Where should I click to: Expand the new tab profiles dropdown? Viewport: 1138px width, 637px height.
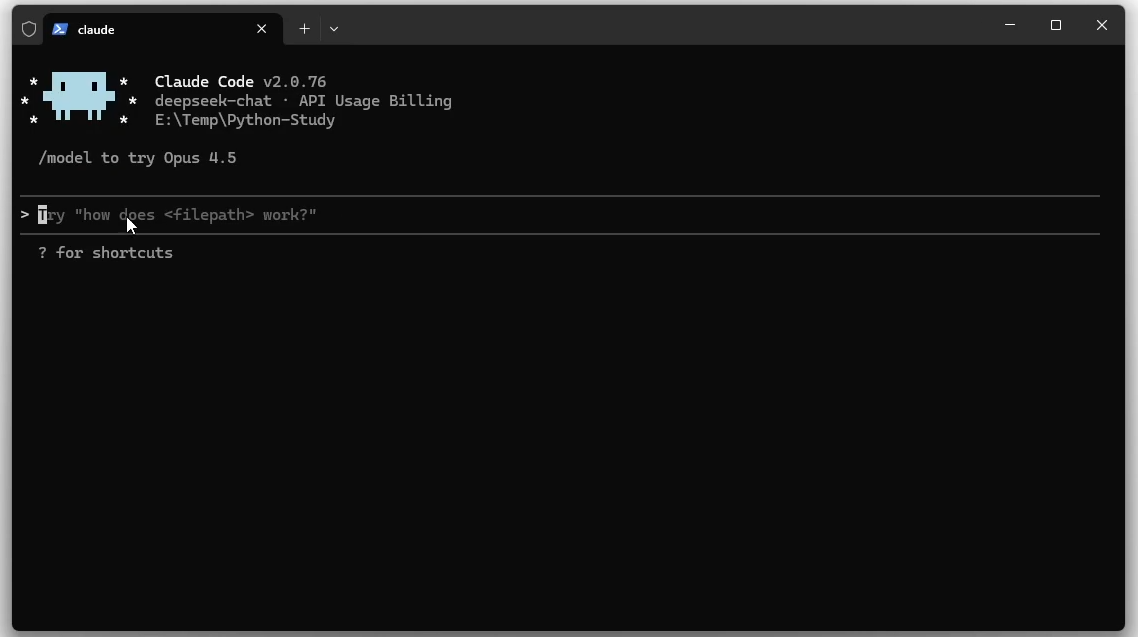[334, 29]
